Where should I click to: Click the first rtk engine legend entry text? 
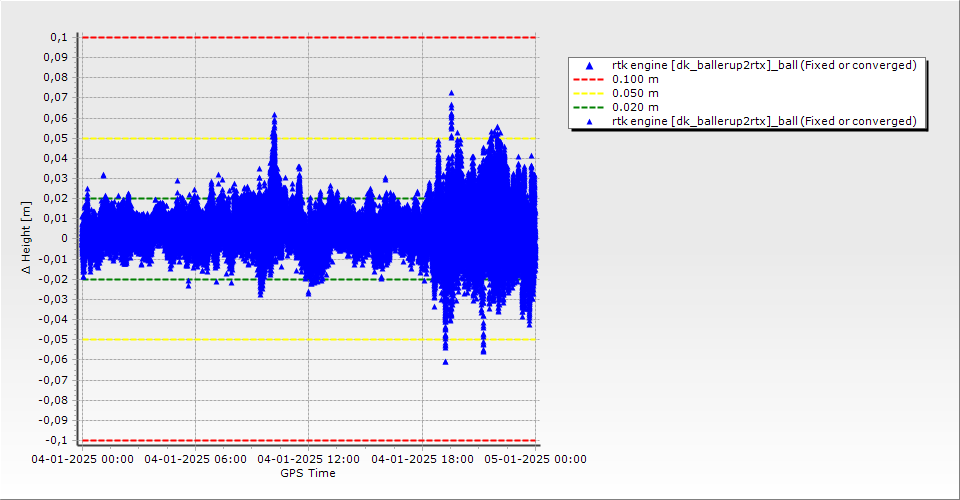[x=764, y=65]
